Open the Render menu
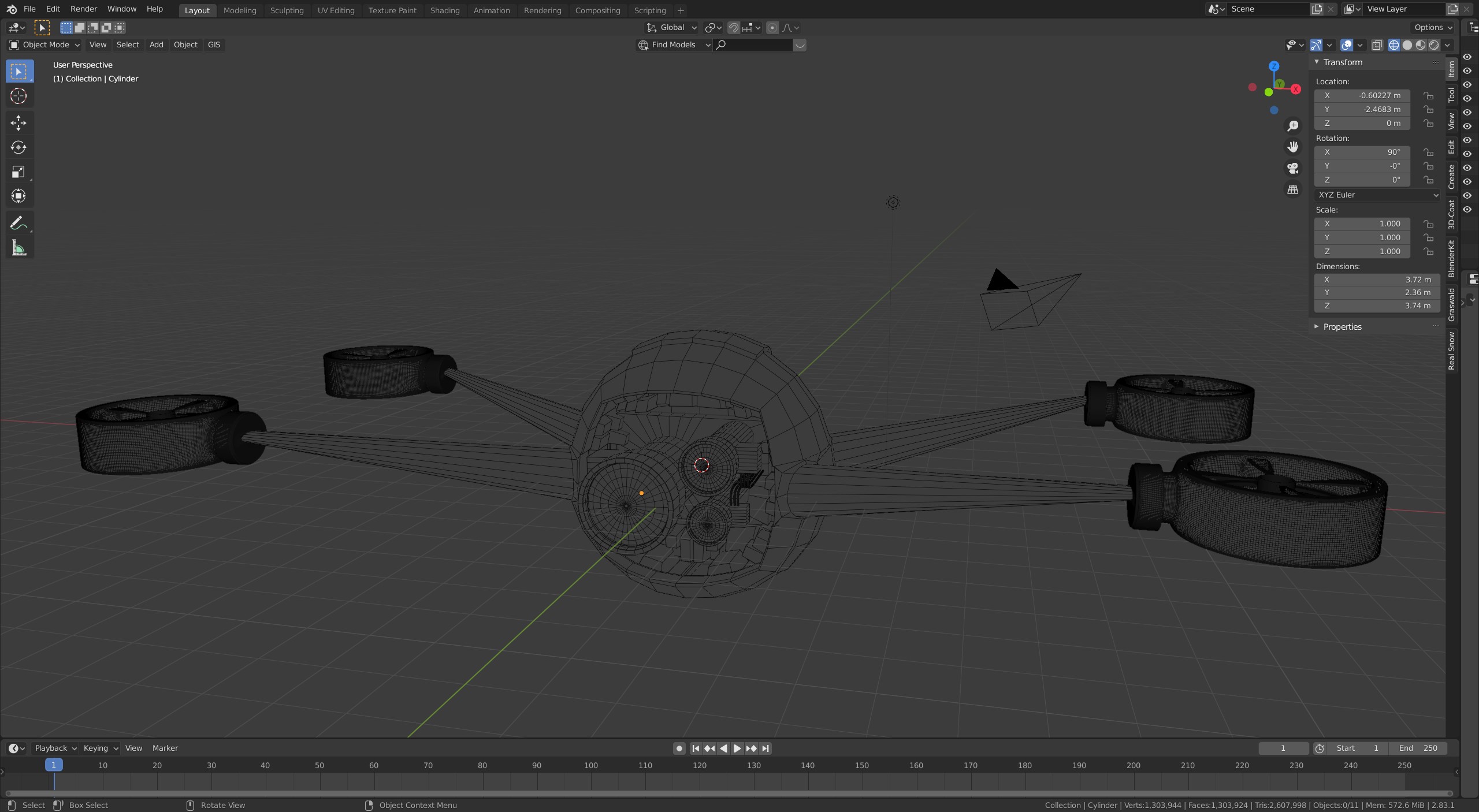Image resolution: width=1479 pixels, height=812 pixels. coord(83,9)
